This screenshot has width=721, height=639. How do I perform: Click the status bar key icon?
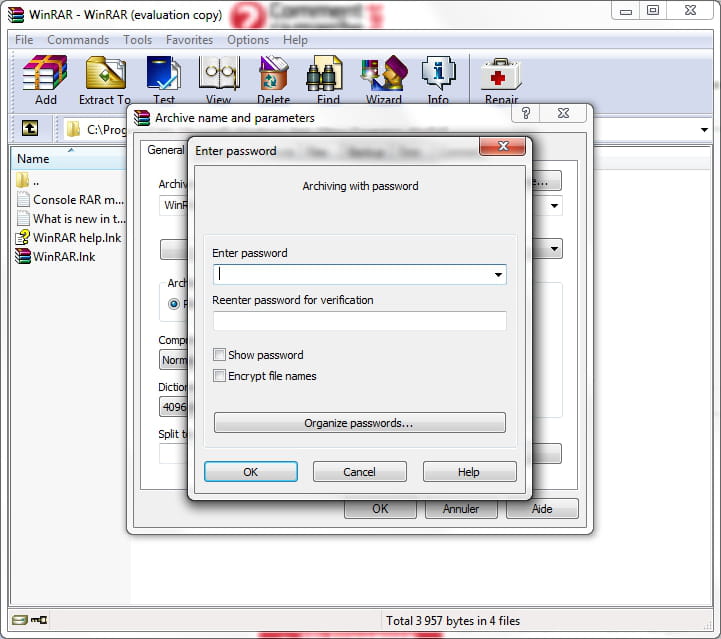click(x=39, y=620)
